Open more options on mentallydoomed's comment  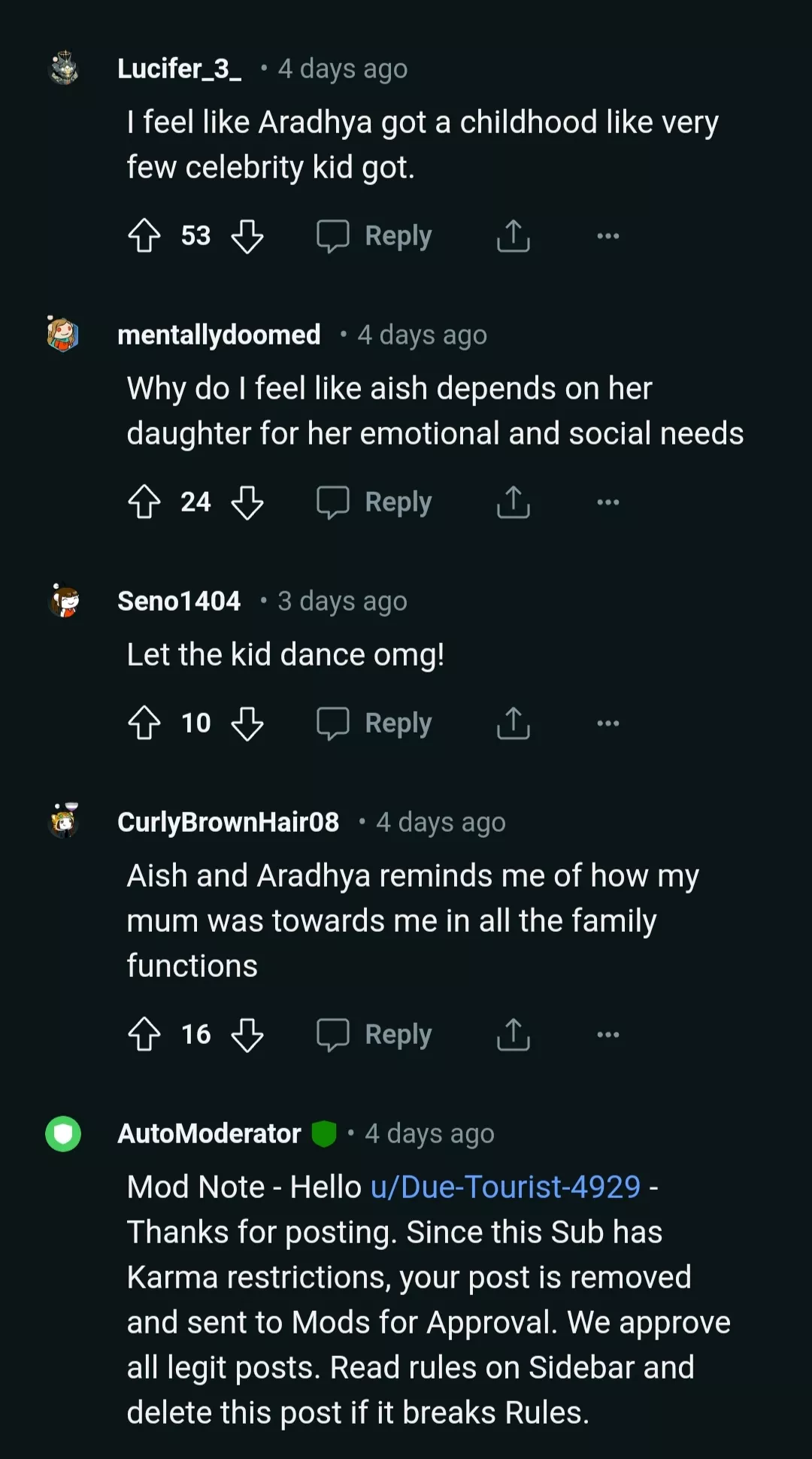(607, 502)
